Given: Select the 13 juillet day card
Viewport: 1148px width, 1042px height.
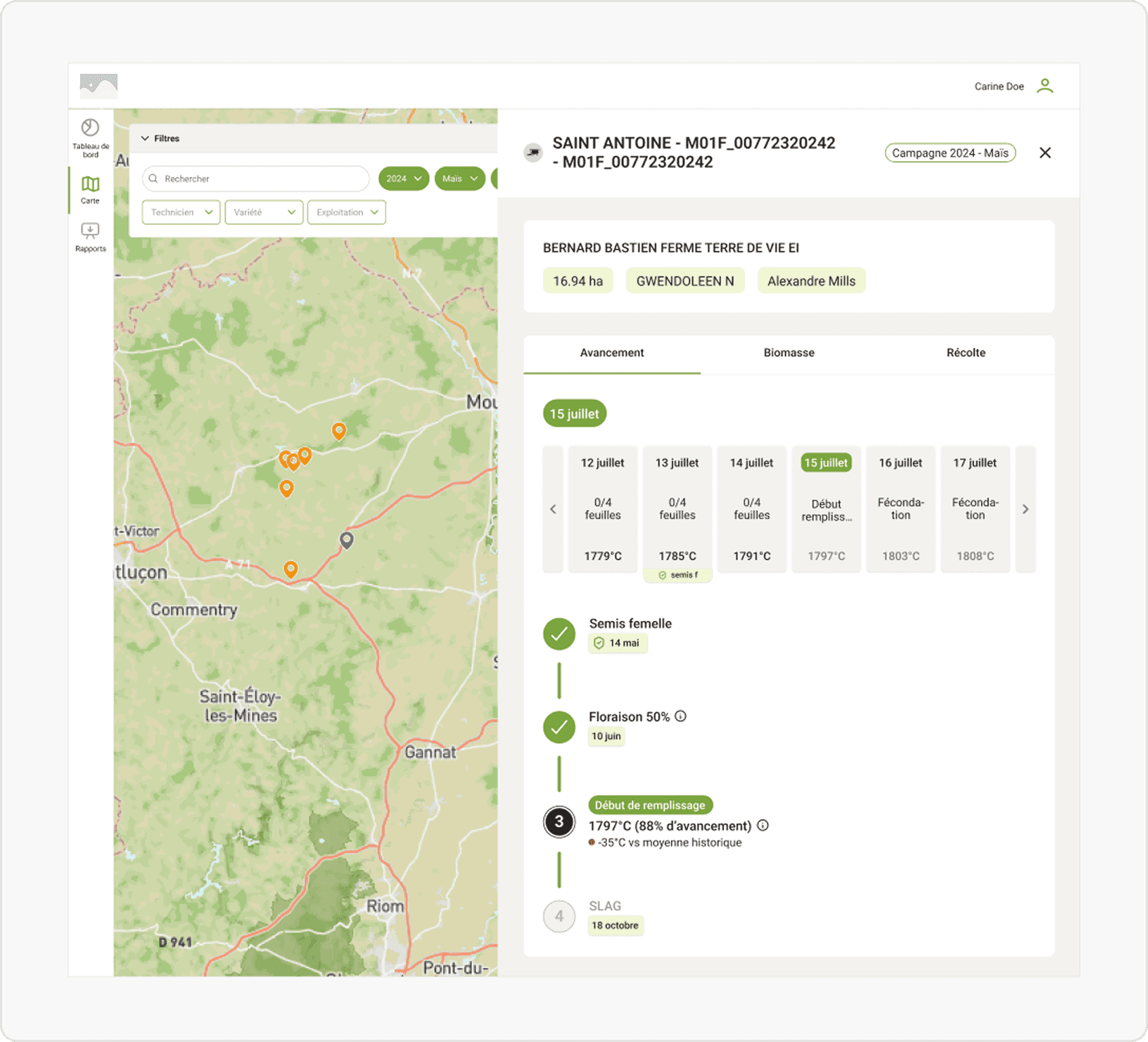Looking at the screenshot, I should click(x=677, y=509).
